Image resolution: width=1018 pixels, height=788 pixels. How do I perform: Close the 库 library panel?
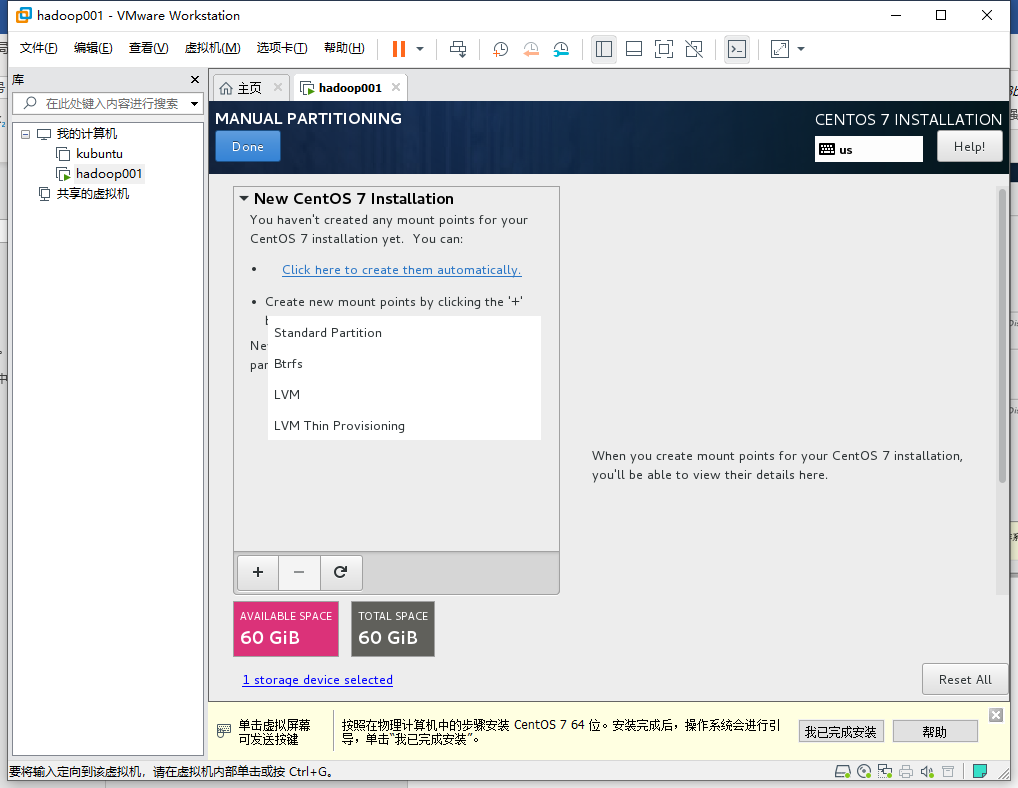195,79
